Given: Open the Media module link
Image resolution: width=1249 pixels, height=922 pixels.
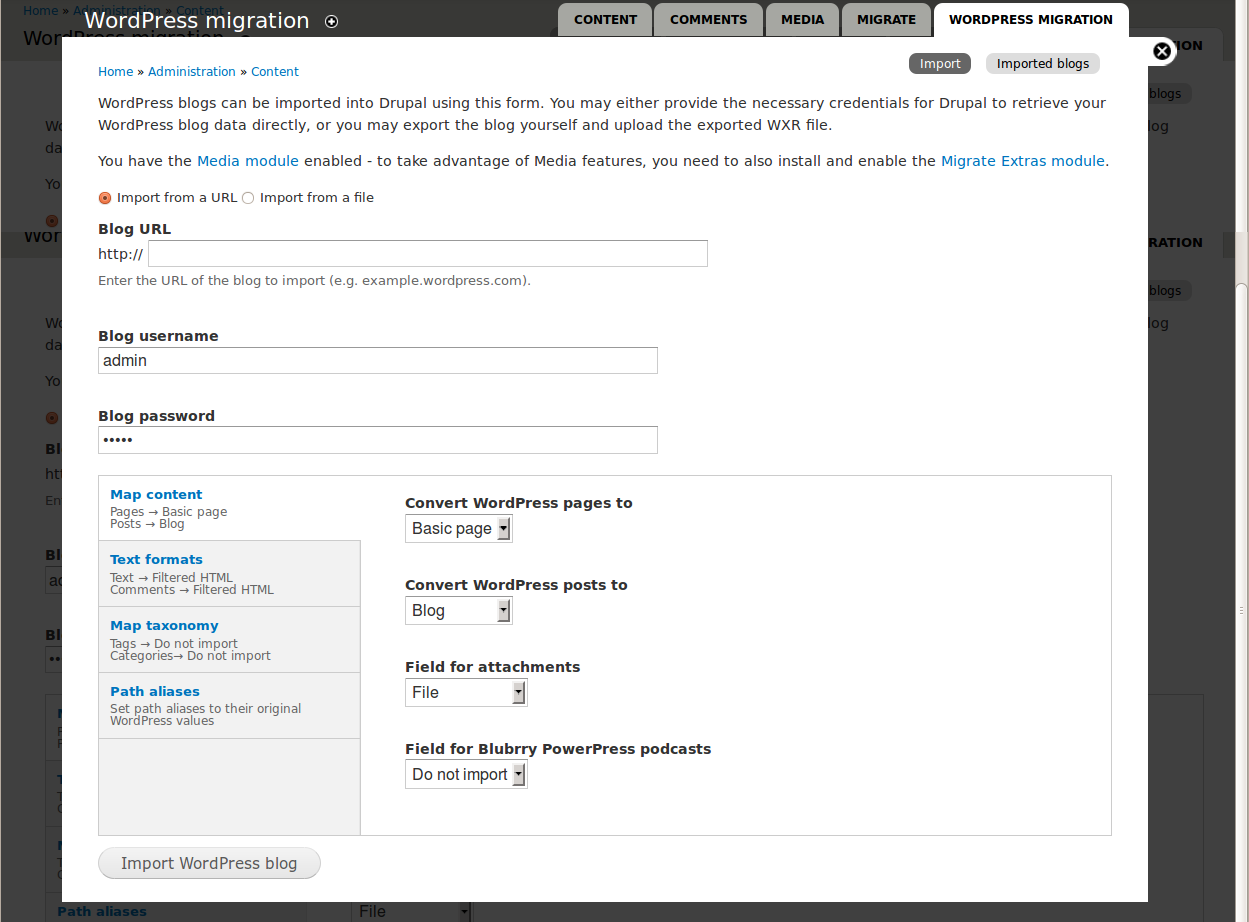Looking at the screenshot, I should point(248,161).
